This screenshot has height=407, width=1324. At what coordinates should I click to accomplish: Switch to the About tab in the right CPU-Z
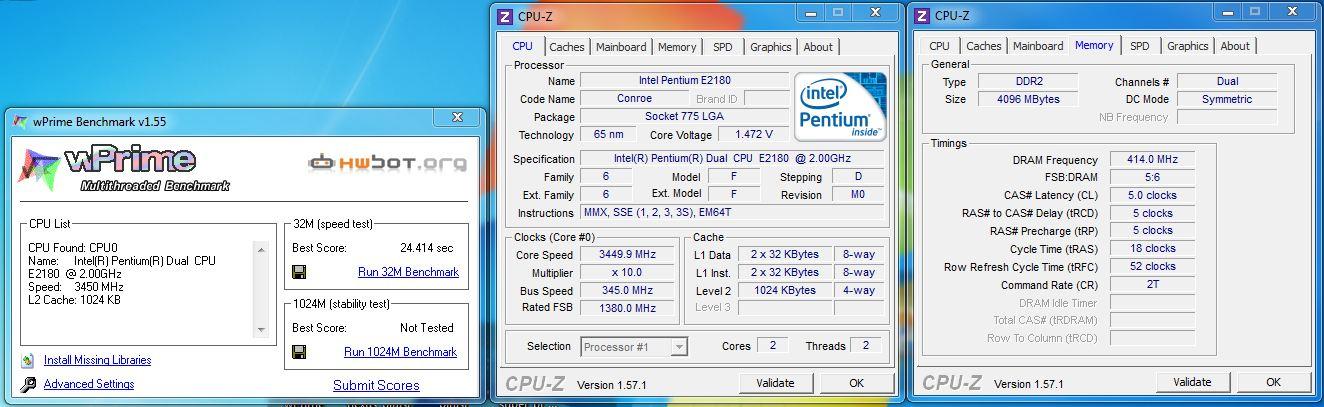tap(1235, 46)
